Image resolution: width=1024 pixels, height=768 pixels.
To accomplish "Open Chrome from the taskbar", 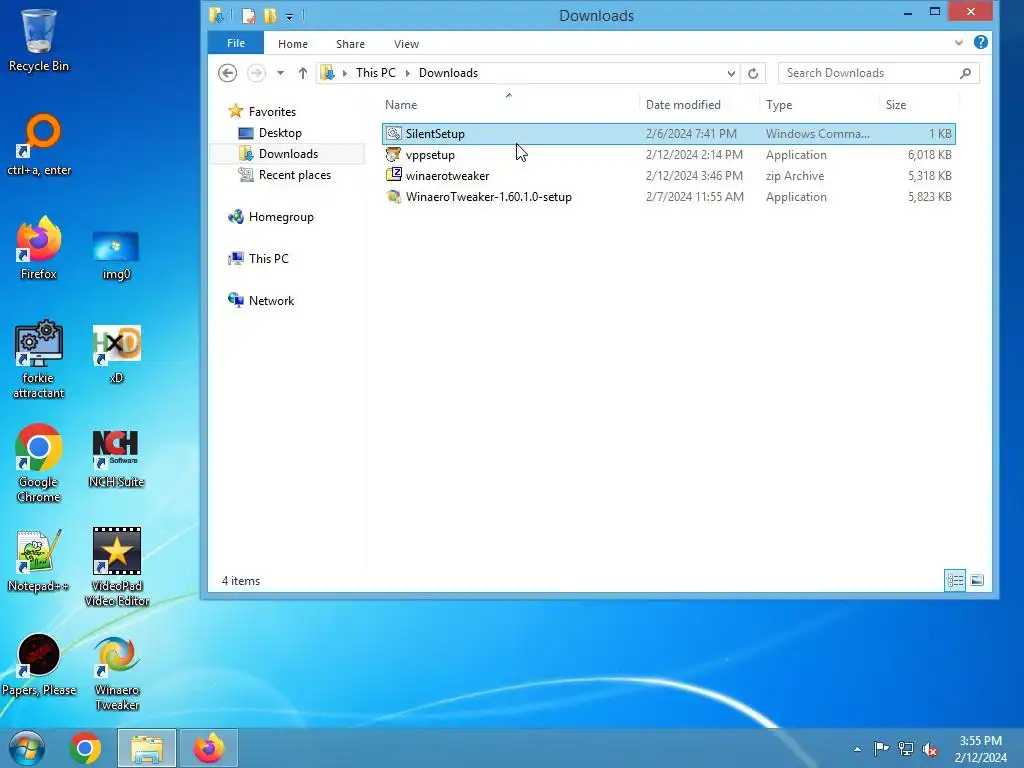I will click(x=86, y=748).
